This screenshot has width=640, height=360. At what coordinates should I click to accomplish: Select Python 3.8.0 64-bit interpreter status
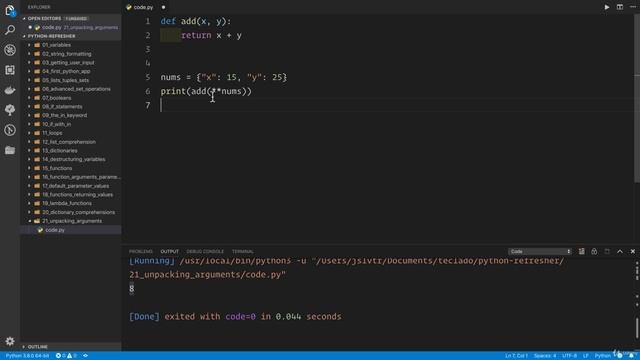pos(27,356)
